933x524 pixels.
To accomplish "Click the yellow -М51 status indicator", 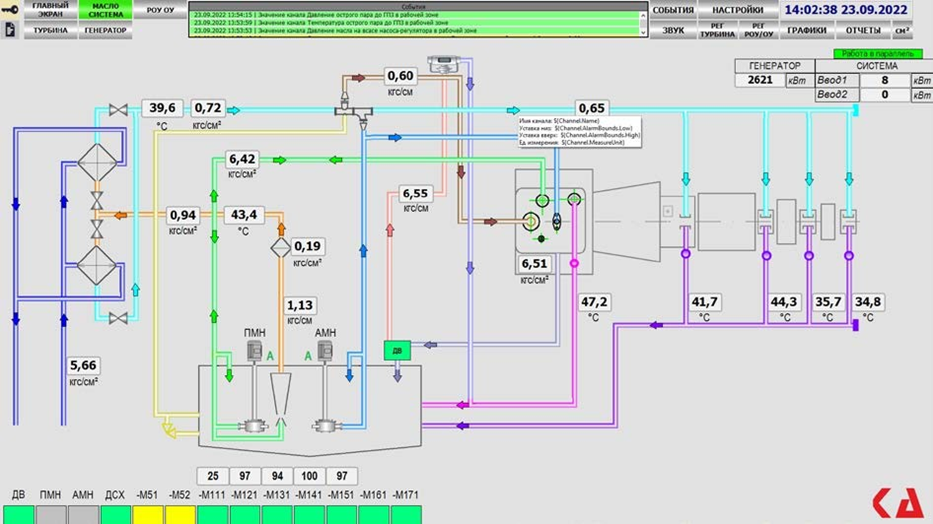I will tap(148, 514).
